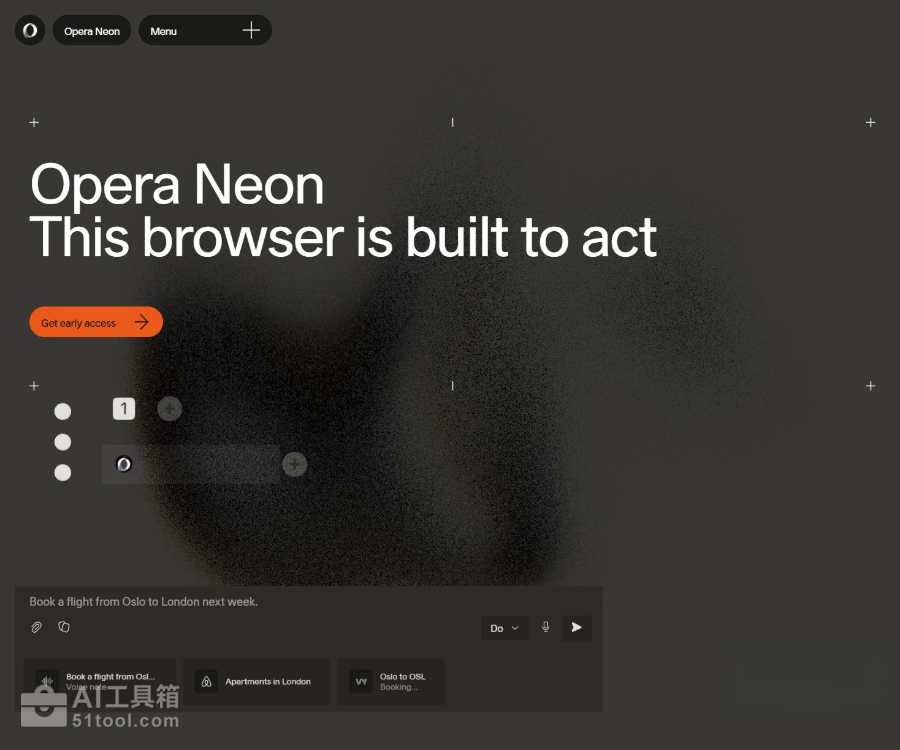Open the Menu button
Viewport: 900px width, 750px height.
tap(164, 31)
